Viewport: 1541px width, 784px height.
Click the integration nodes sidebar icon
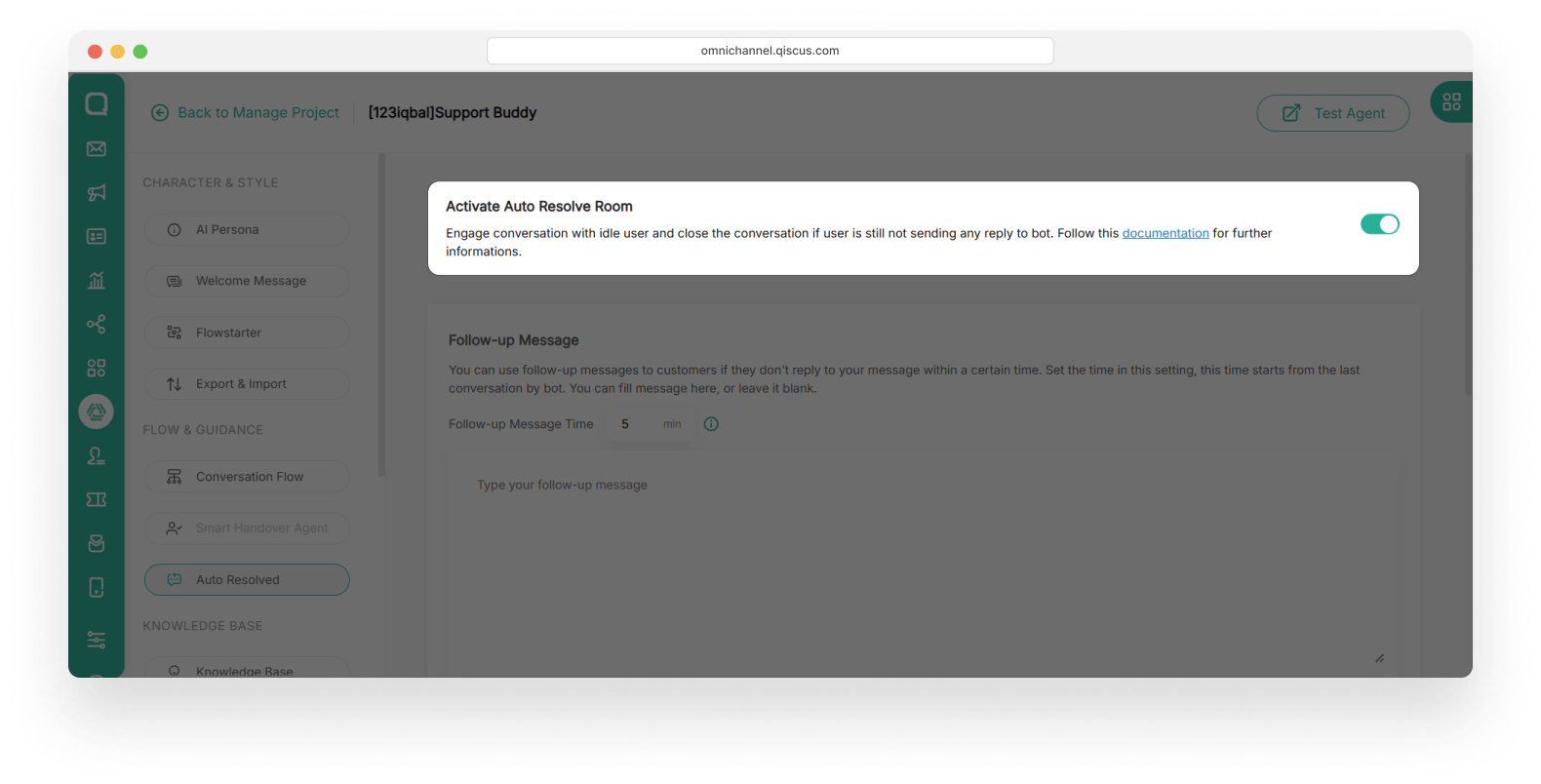97,324
